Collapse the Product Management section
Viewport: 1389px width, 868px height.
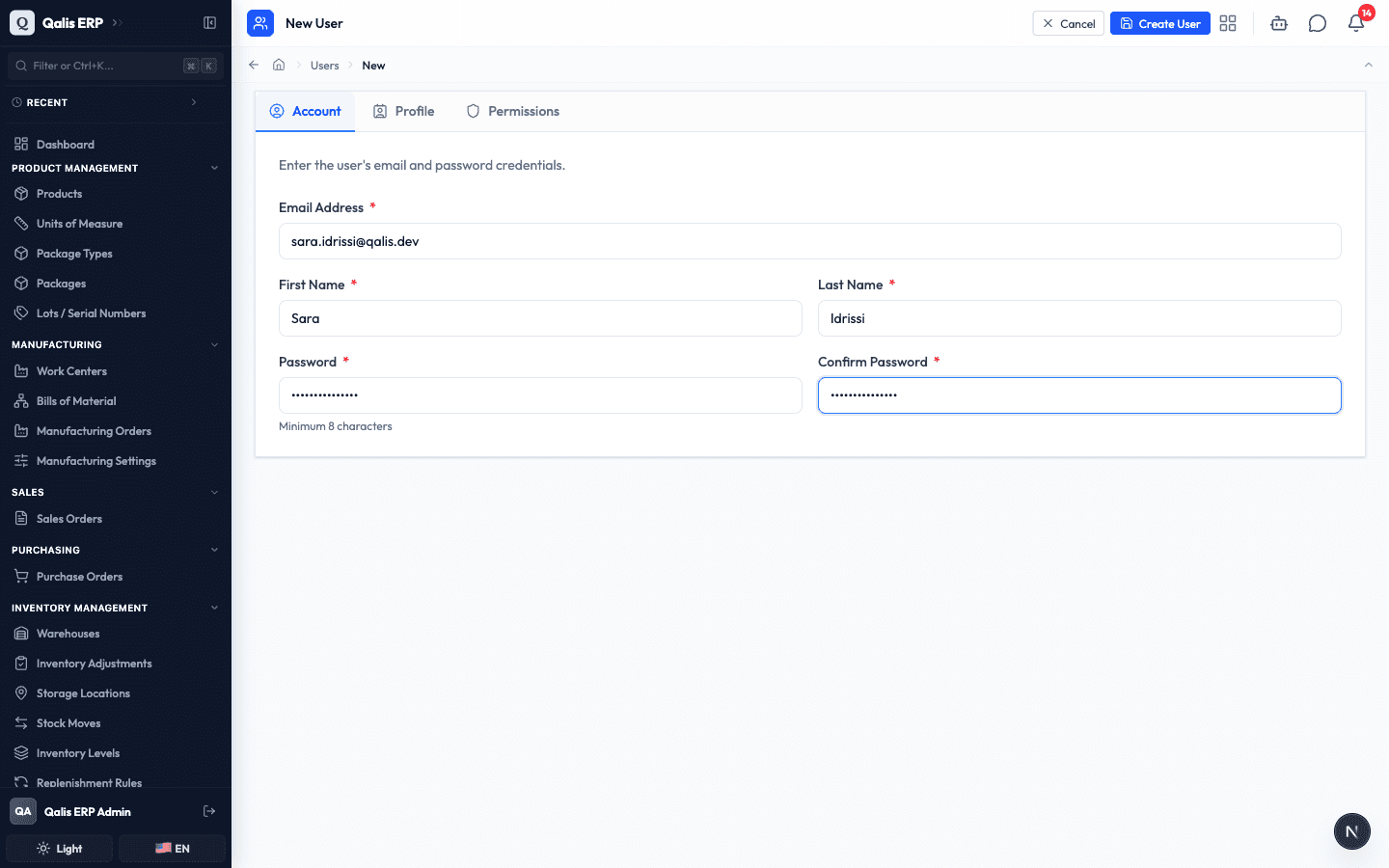214,168
